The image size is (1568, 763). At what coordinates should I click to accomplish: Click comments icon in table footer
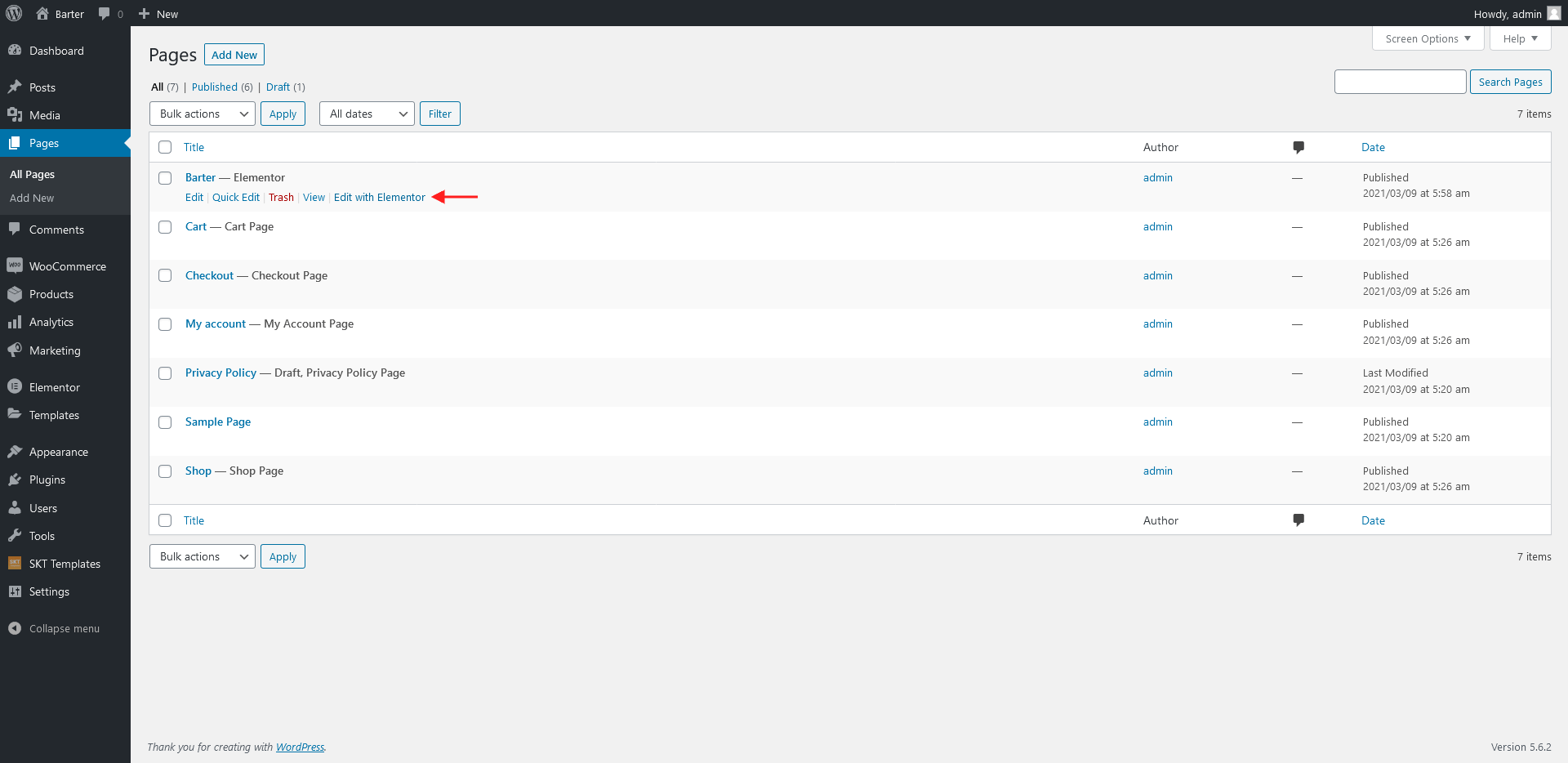point(1298,520)
